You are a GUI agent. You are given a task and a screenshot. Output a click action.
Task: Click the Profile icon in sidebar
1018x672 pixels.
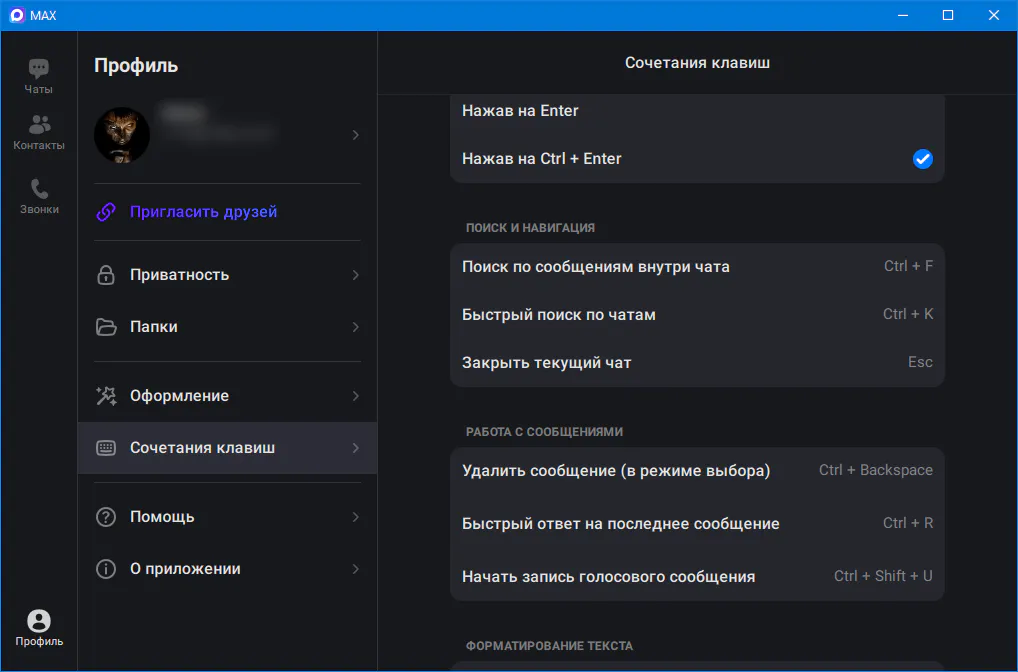[39, 621]
